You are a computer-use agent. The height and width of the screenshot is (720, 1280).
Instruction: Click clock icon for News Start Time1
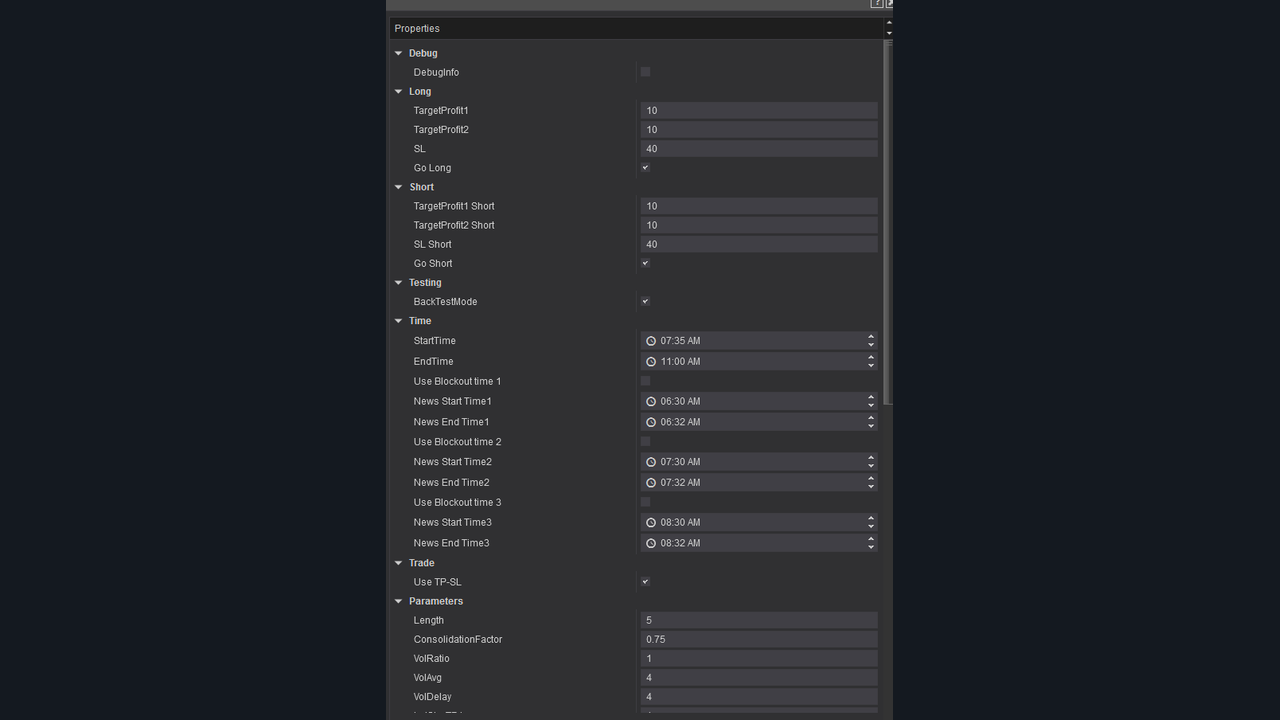point(651,402)
